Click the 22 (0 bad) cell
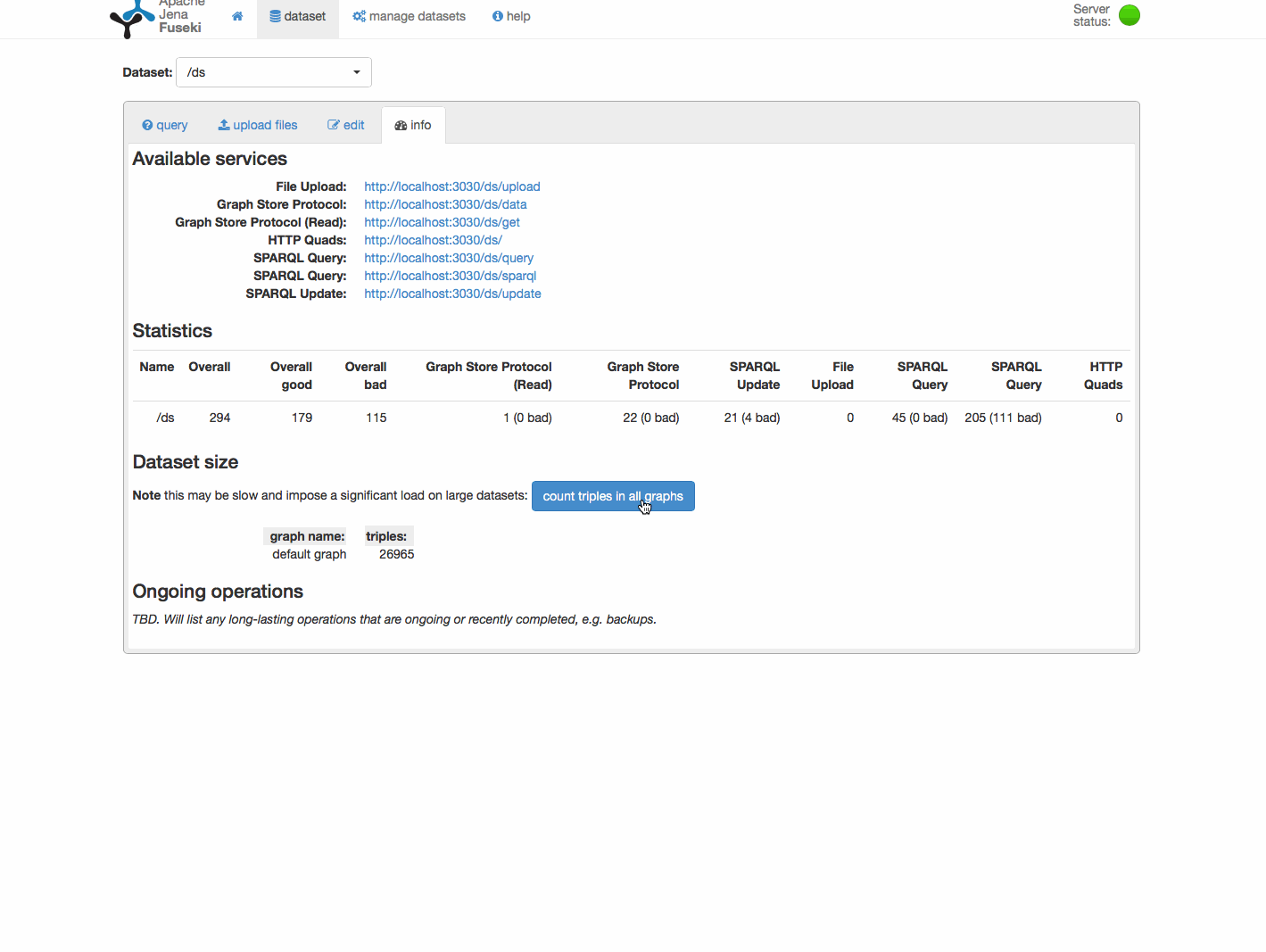The width and height of the screenshot is (1266, 952). click(651, 418)
